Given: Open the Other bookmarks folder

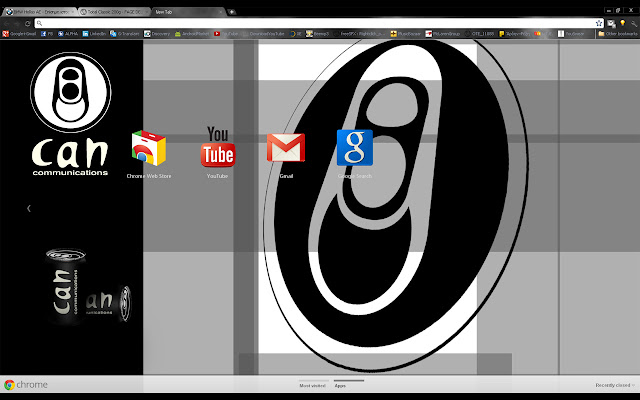Looking at the screenshot, I should pos(618,34).
